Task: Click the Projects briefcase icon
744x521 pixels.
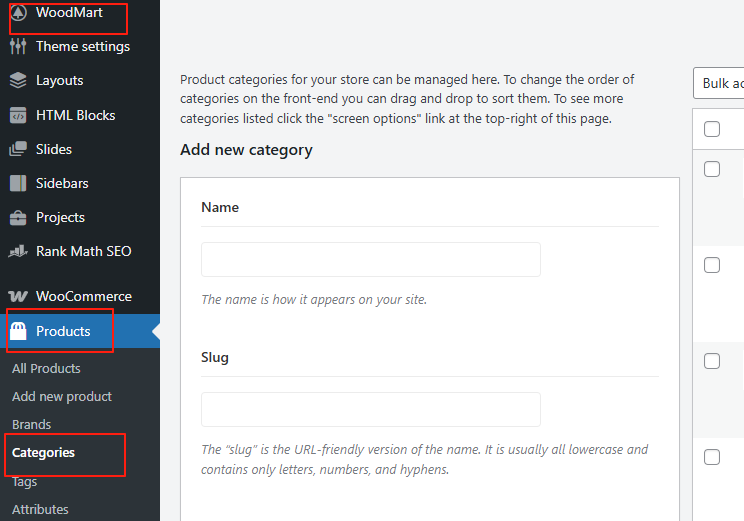Action: point(18,217)
